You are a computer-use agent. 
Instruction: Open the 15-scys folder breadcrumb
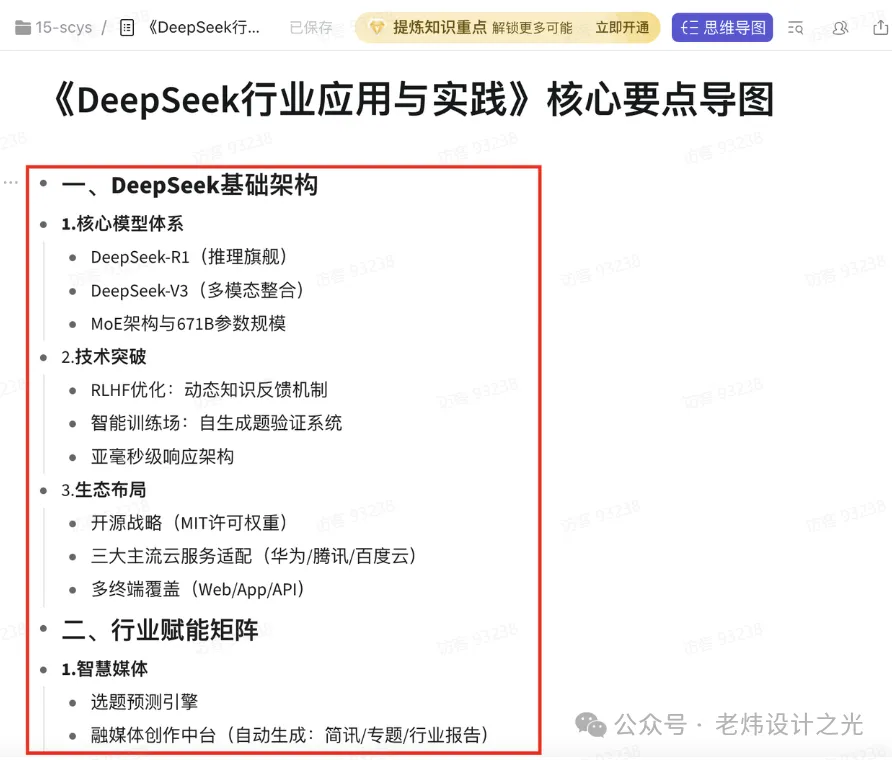63,27
